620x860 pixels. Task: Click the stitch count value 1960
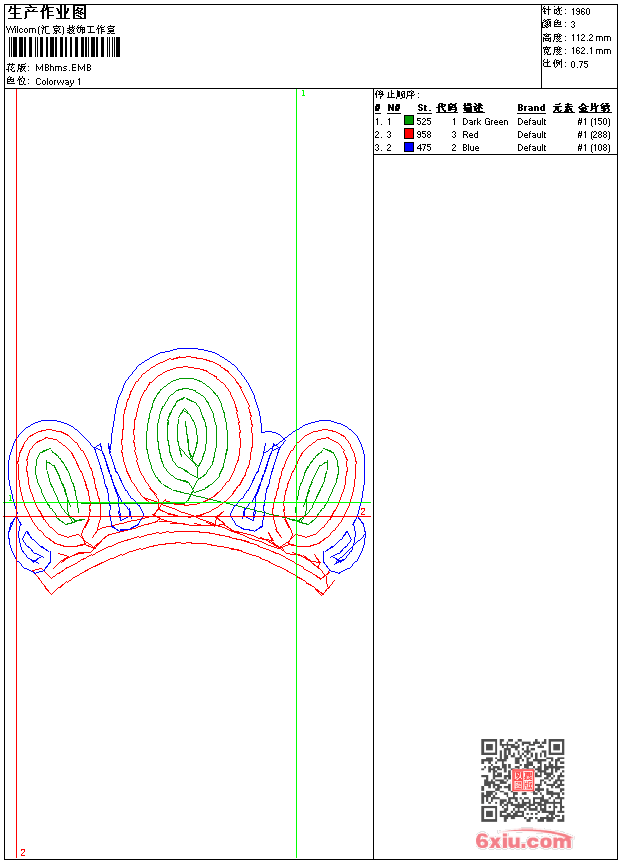coord(580,12)
